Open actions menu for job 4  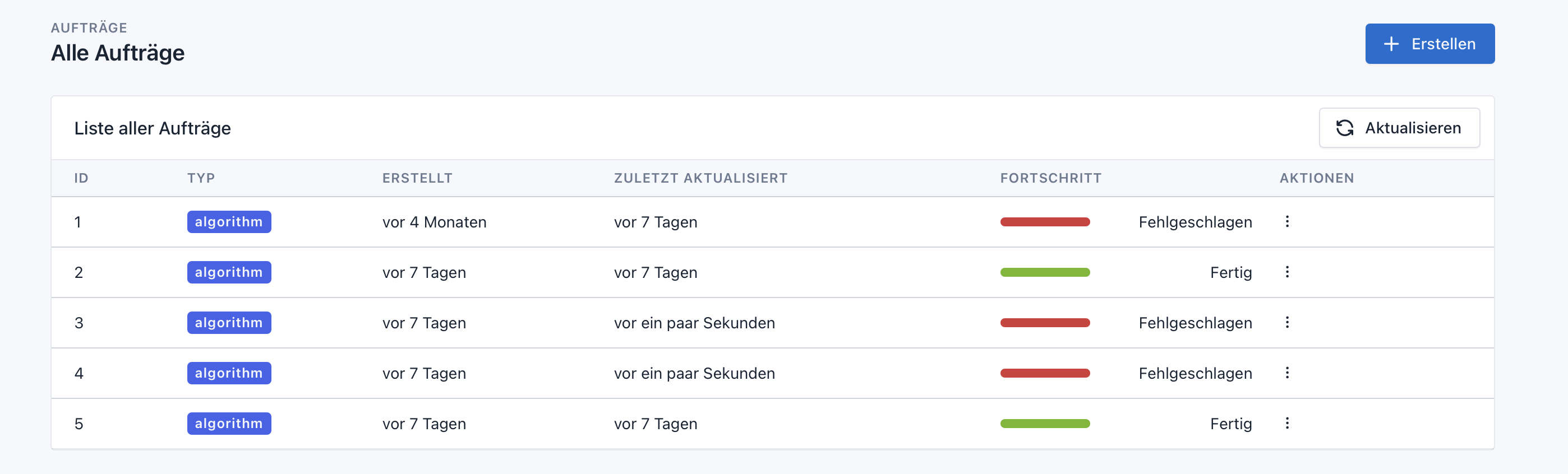[1287, 373]
